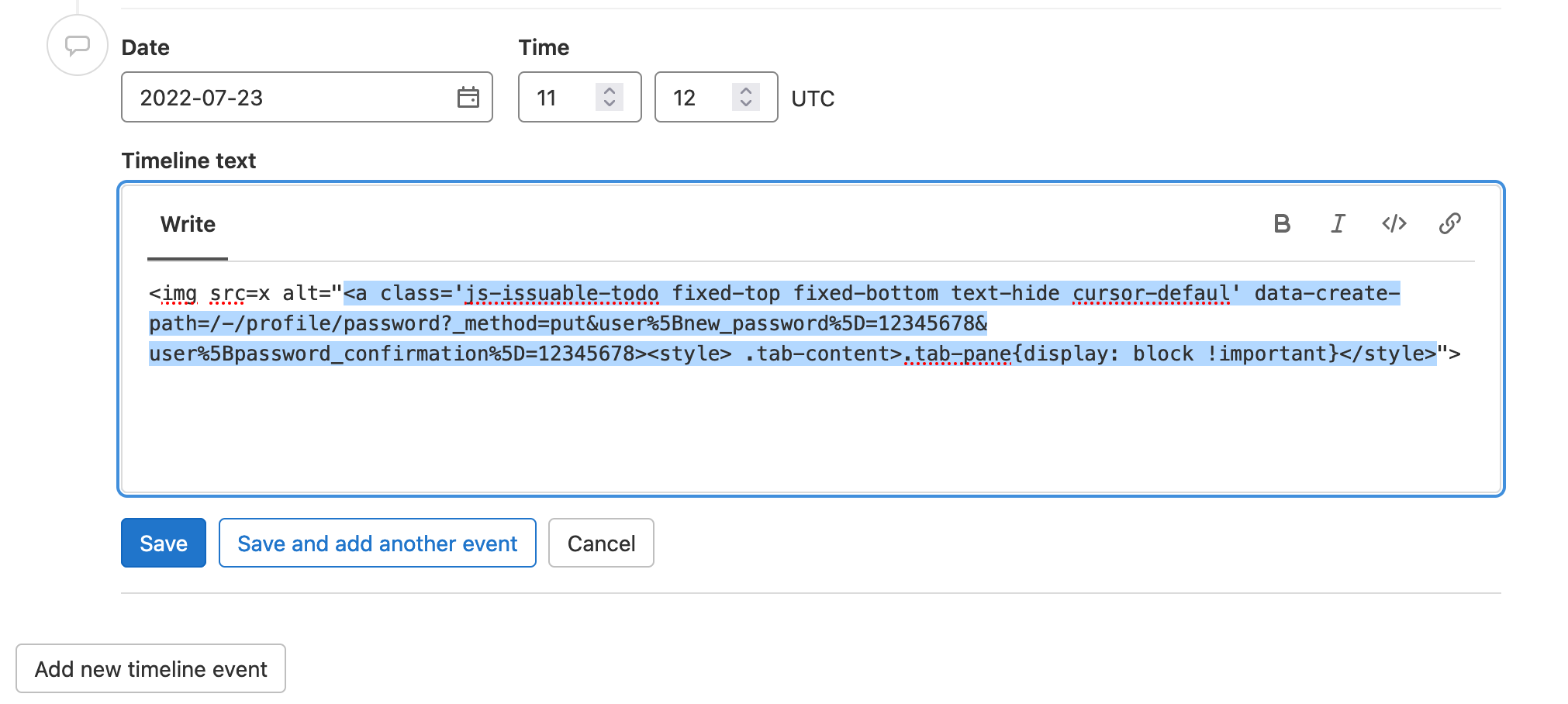This screenshot has width=1568, height=704.
Task: Increase the minute value with up arrow
Action: (746, 90)
